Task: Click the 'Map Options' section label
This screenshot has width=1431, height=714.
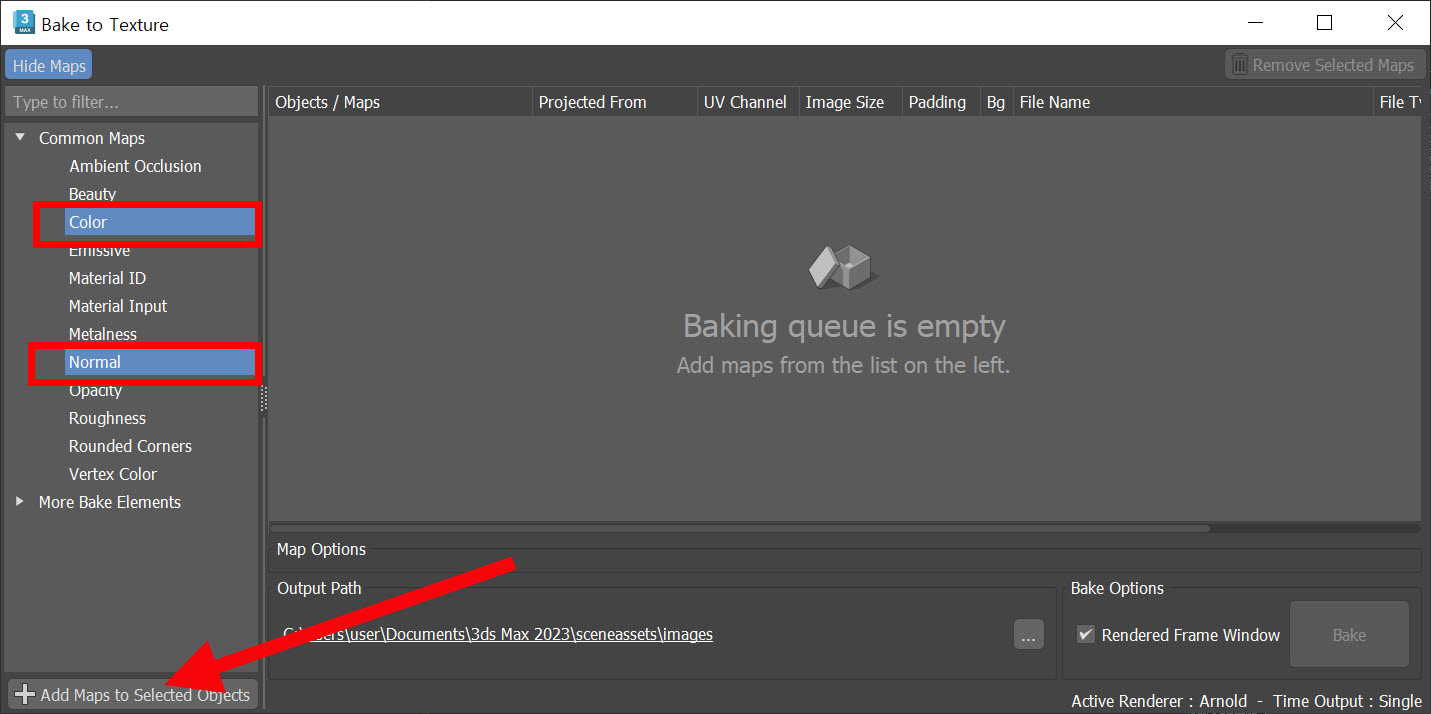Action: click(x=321, y=549)
